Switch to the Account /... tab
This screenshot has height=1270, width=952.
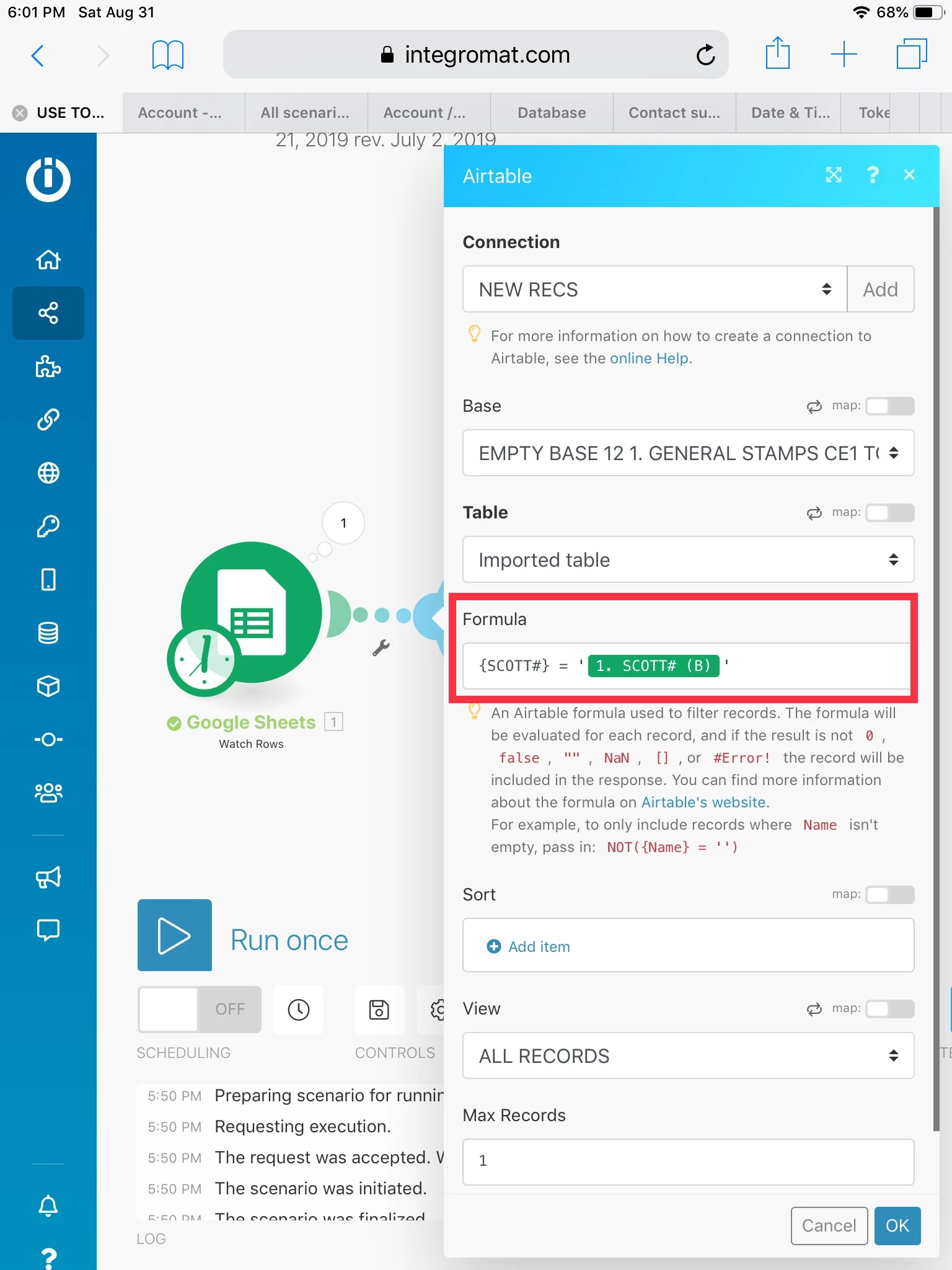coord(429,113)
